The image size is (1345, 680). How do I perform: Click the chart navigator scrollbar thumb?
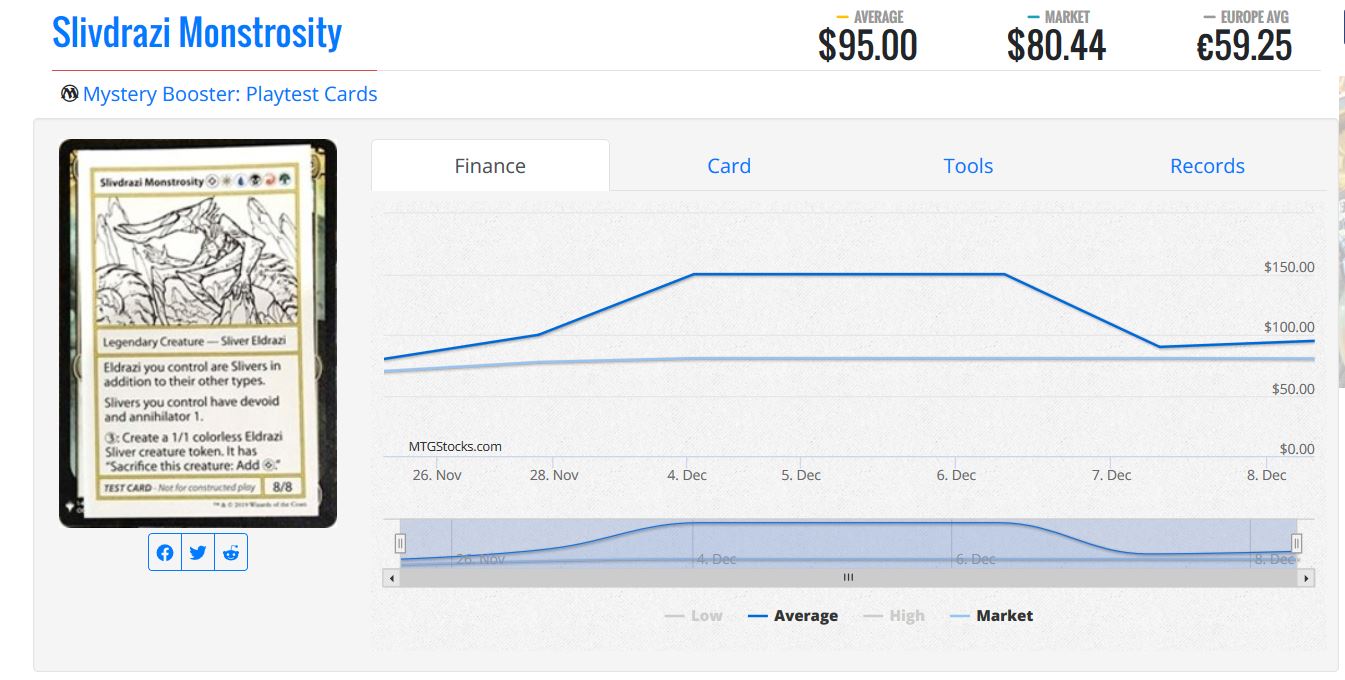pos(848,578)
